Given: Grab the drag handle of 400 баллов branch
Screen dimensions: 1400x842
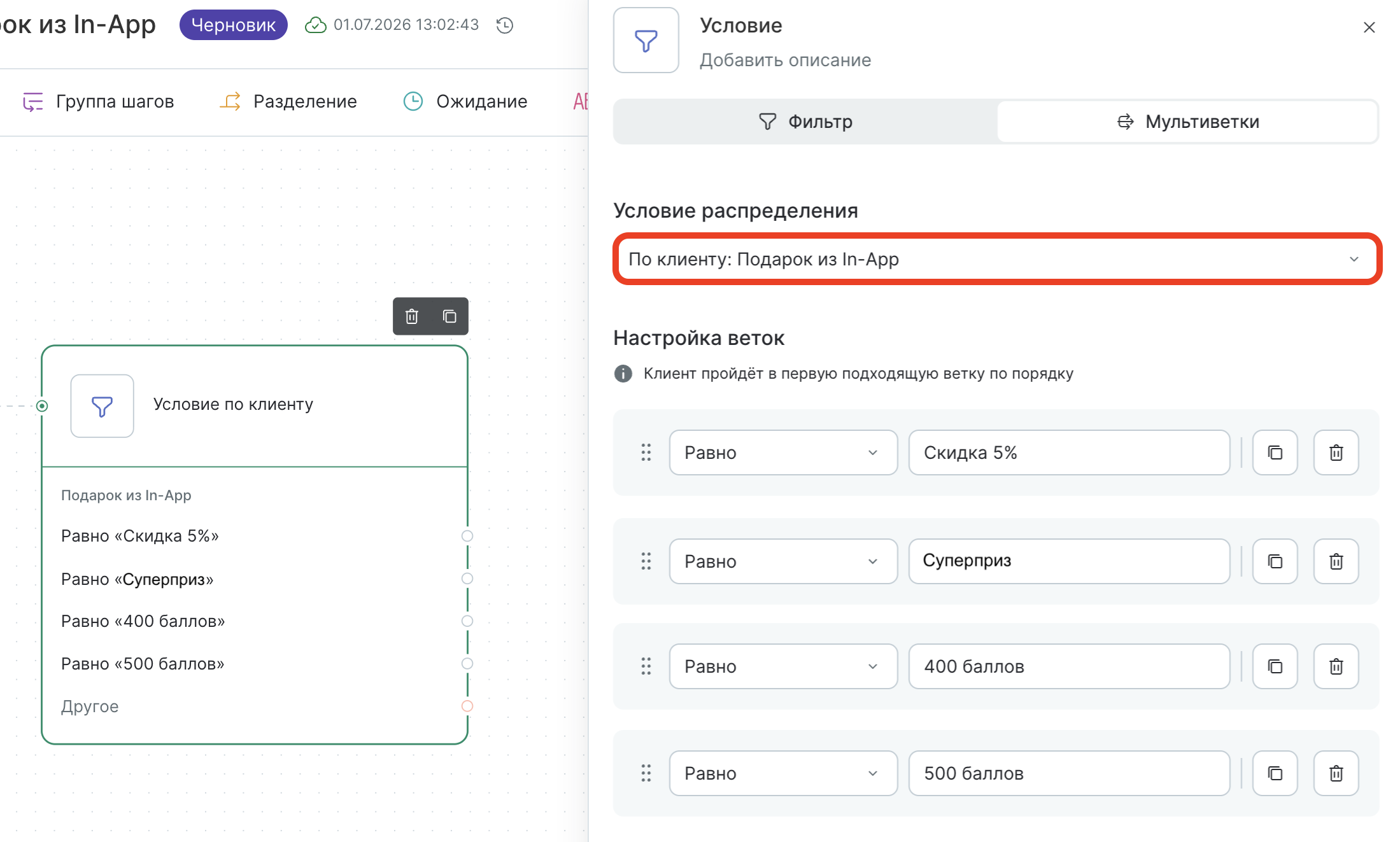Looking at the screenshot, I should click(x=646, y=666).
